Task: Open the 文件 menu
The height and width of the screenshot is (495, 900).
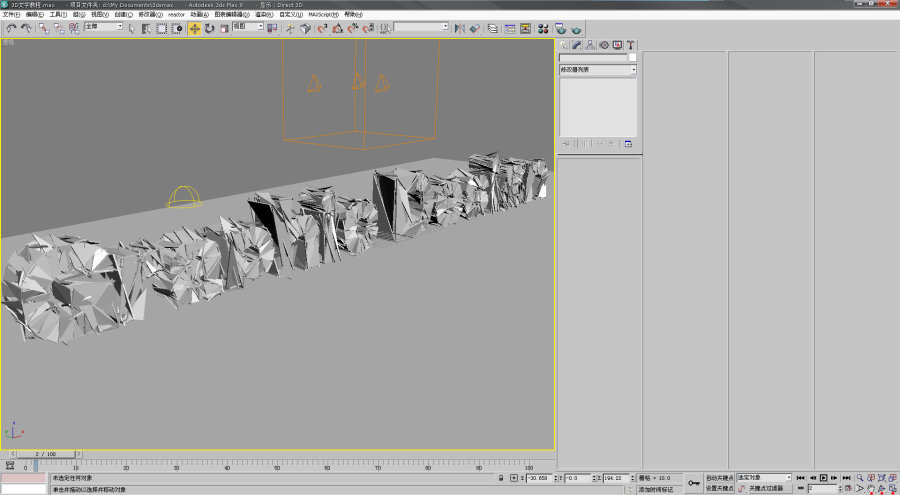Action: tap(11, 14)
